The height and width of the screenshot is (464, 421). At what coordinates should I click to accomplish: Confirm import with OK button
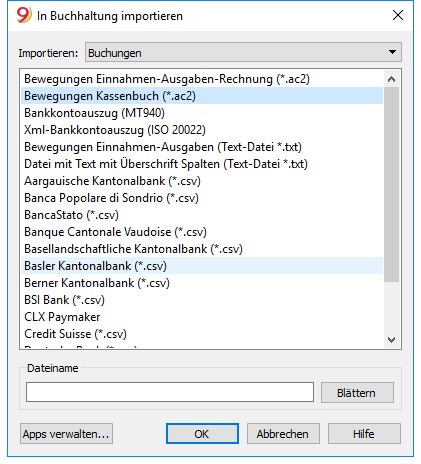[202, 434]
